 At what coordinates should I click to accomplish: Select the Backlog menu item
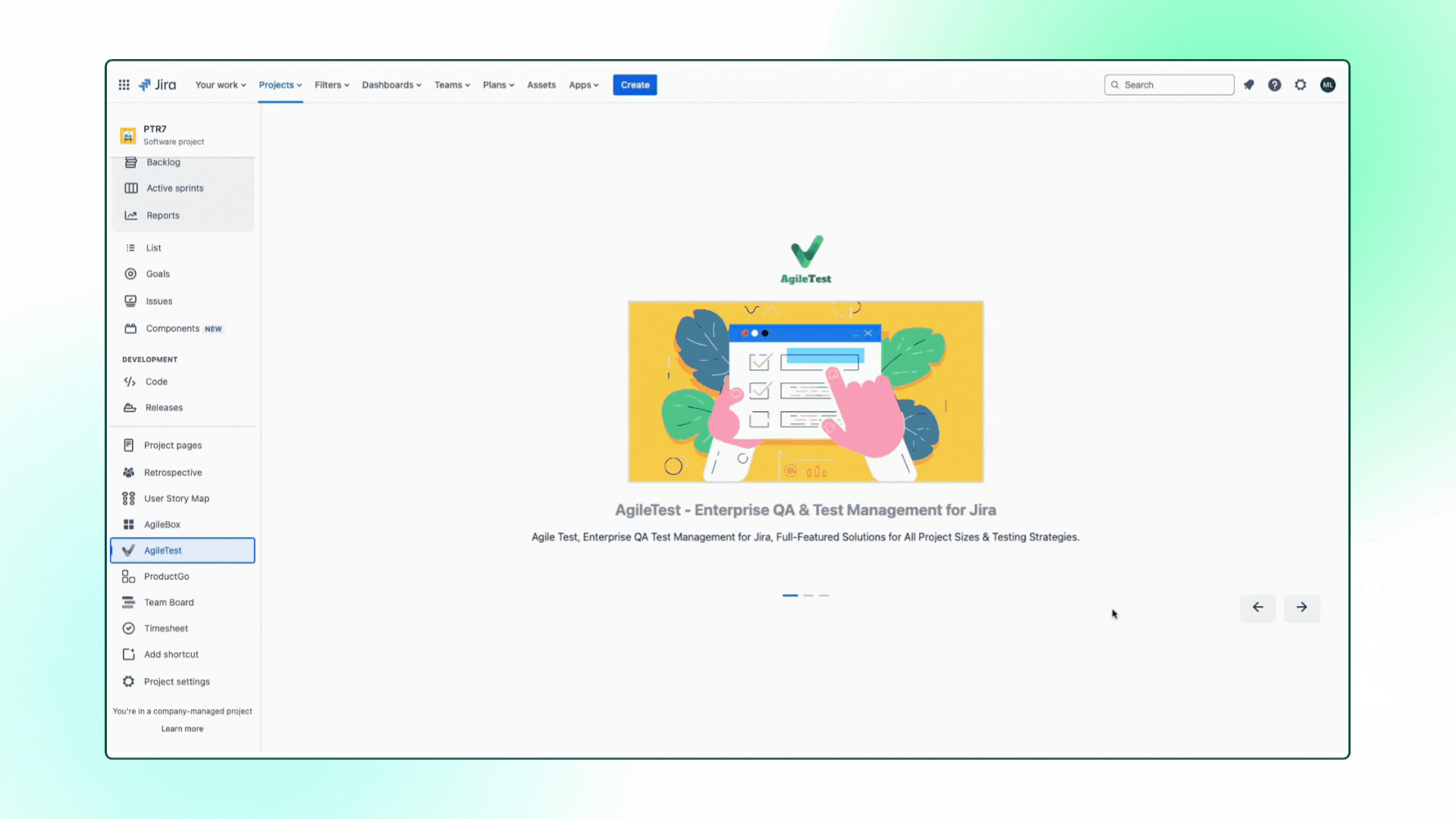click(x=162, y=162)
